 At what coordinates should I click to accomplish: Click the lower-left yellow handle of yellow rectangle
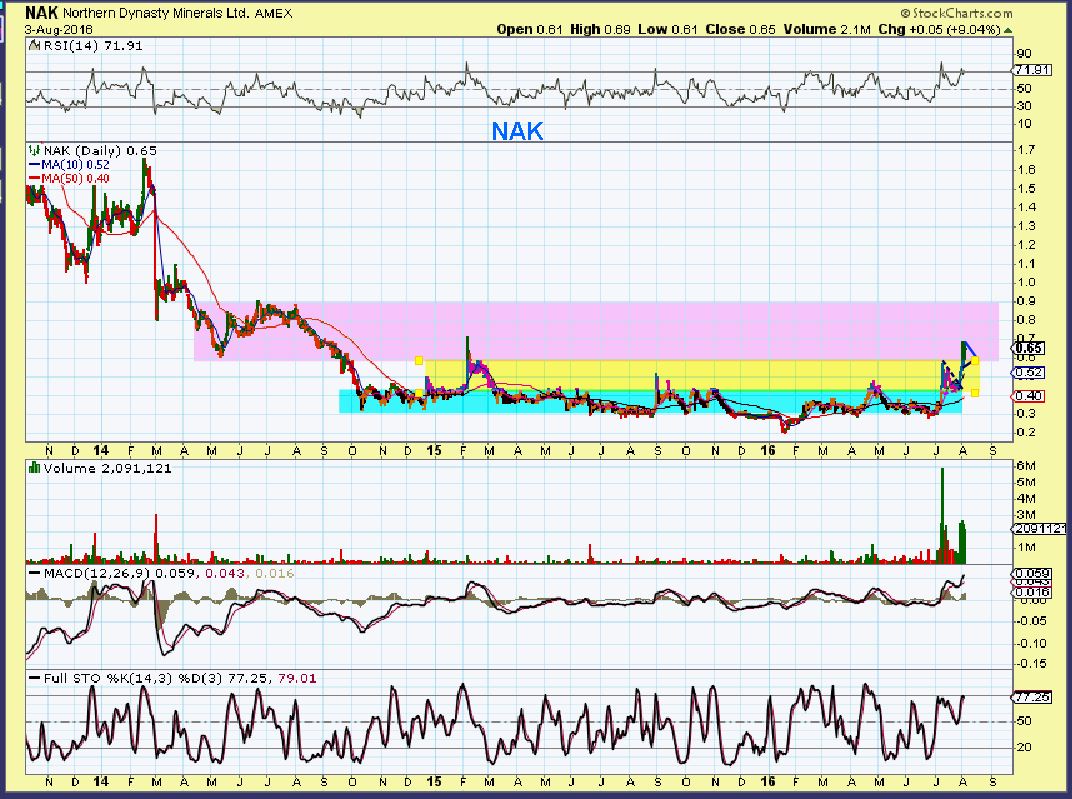pyautogui.click(x=419, y=392)
